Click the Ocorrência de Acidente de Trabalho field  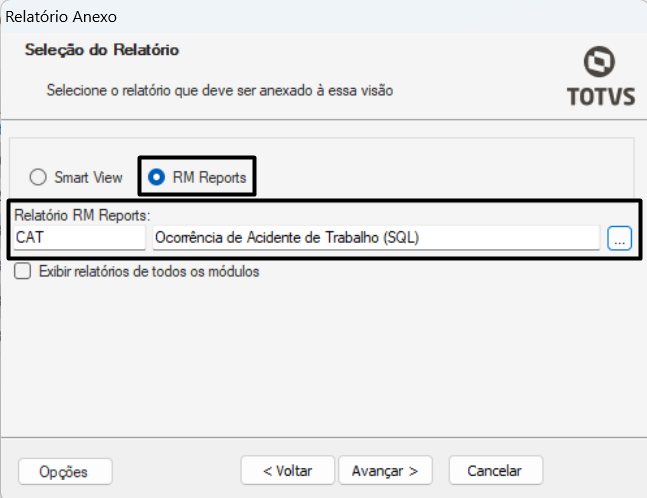376,238
